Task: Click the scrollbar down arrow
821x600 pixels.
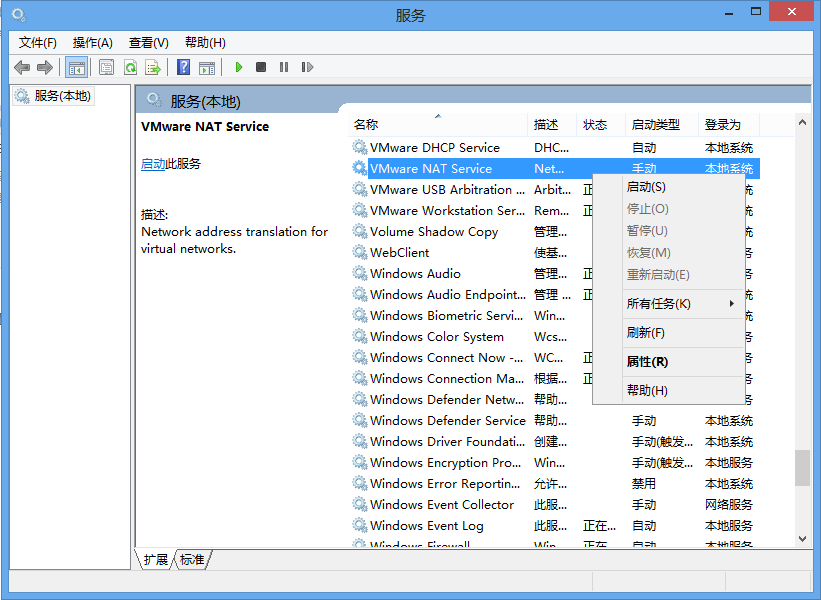Action: [802, 539]
